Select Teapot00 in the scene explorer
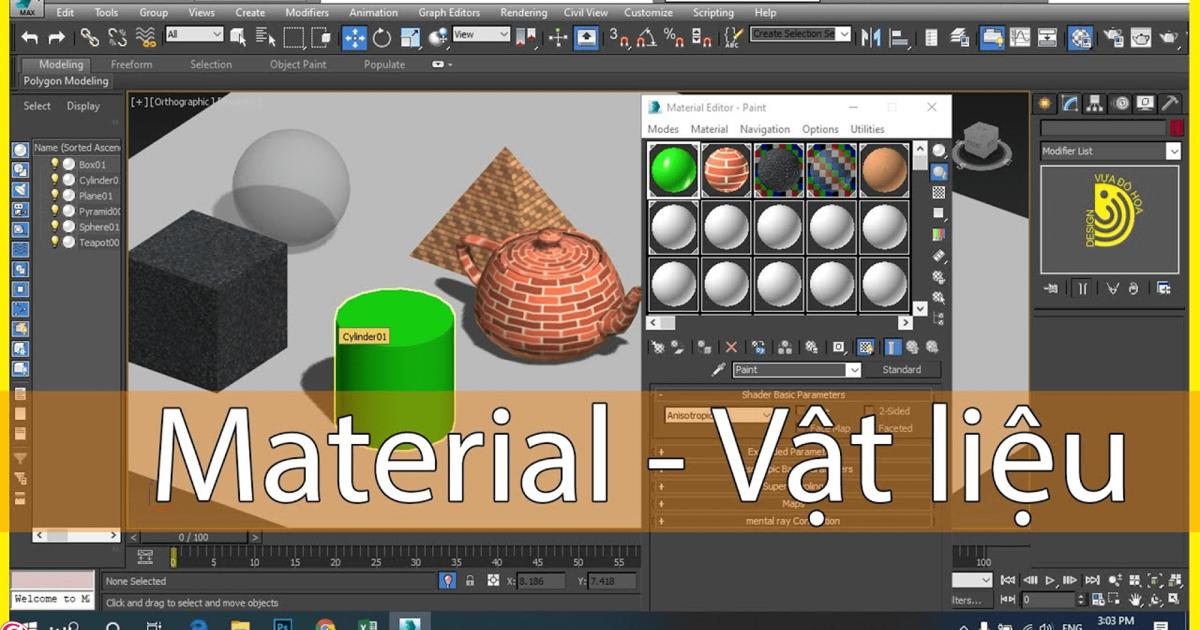 click(98, 243)
